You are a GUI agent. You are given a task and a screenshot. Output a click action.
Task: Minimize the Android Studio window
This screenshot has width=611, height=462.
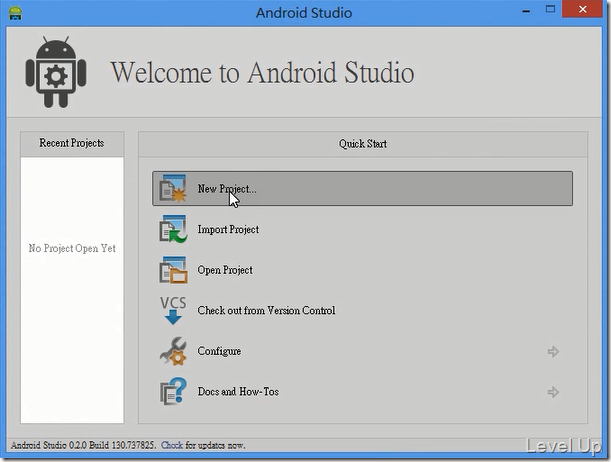pyautogui.click(x=526, y=9)
